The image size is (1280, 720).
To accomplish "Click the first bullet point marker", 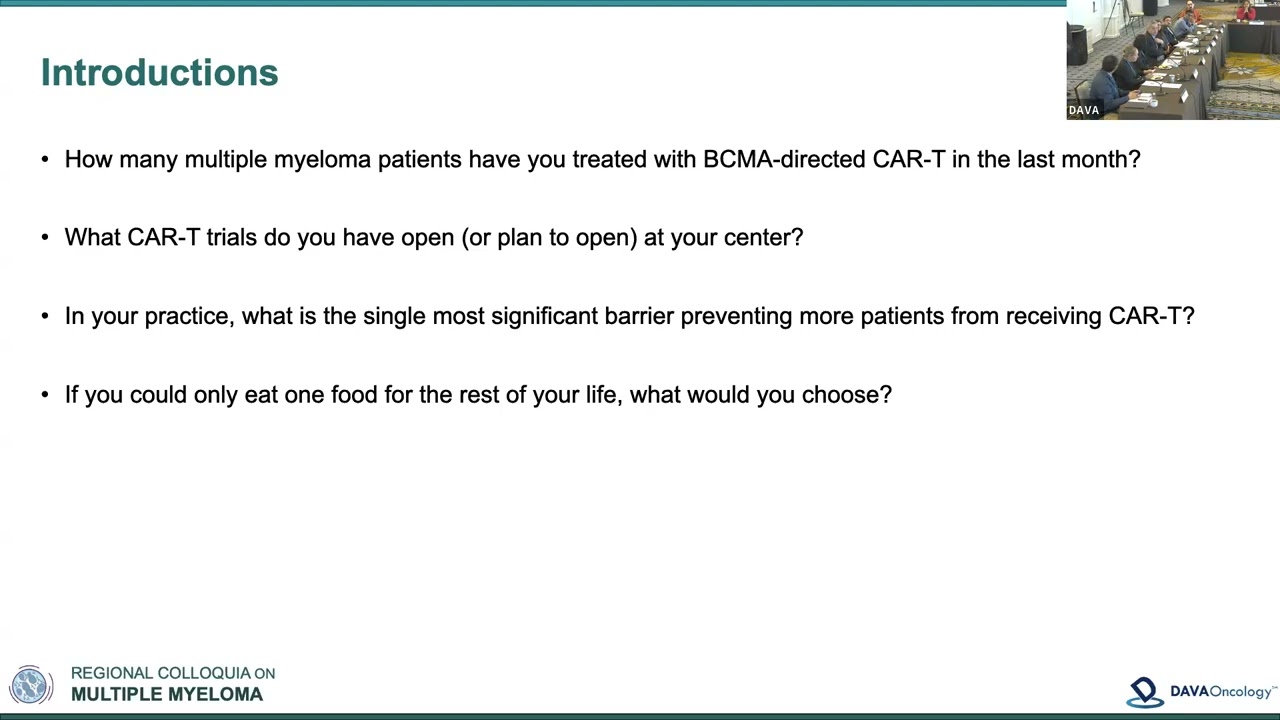I will (x=45, y=160).
